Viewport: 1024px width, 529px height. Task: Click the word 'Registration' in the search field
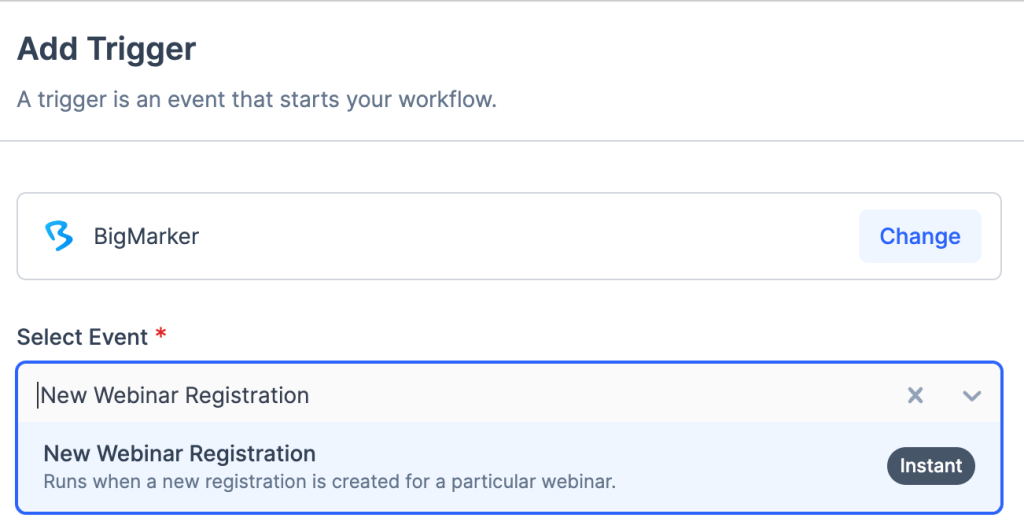[247, 395]
